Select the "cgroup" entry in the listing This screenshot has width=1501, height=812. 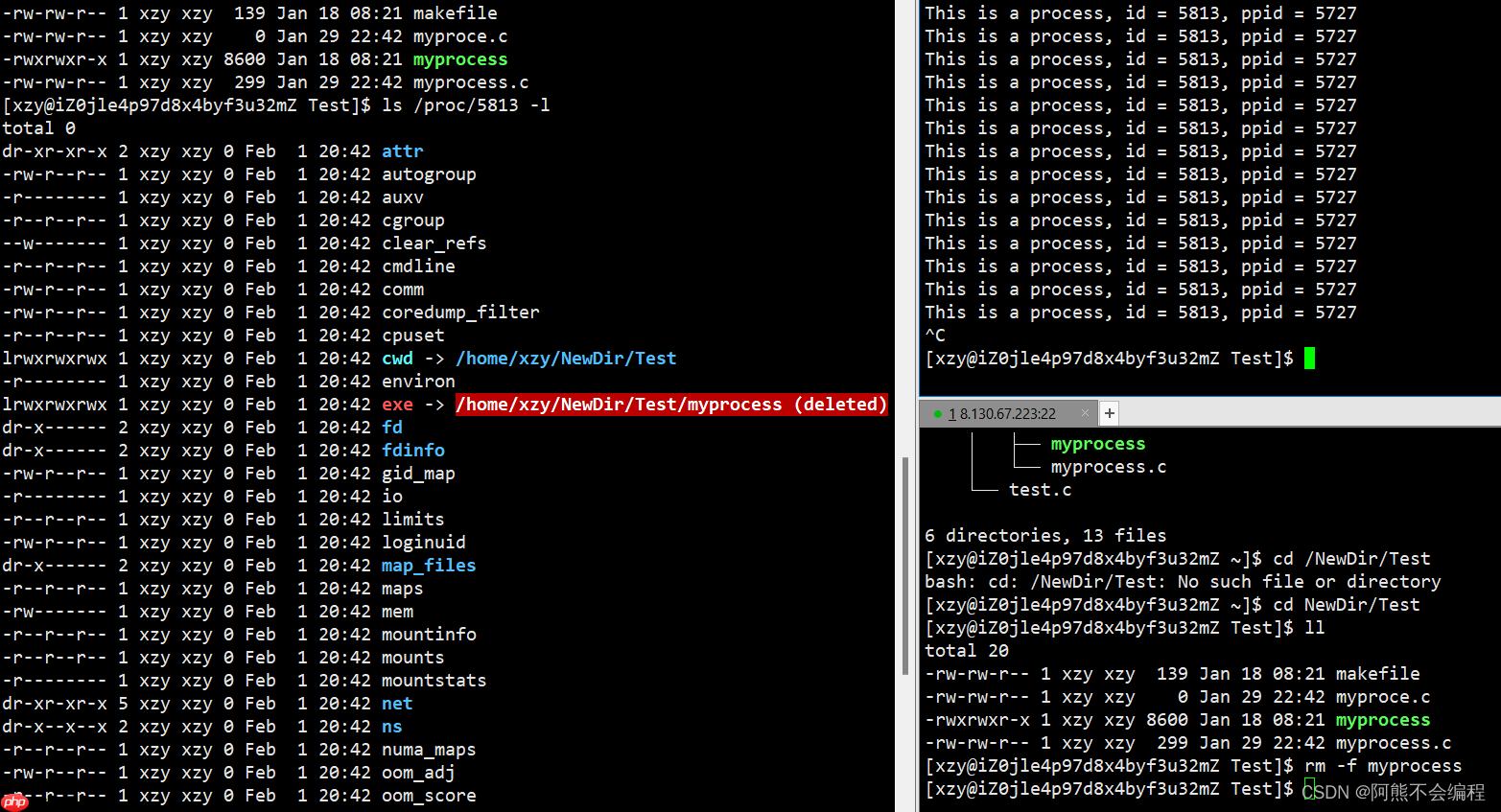click(x=413, y=220)
